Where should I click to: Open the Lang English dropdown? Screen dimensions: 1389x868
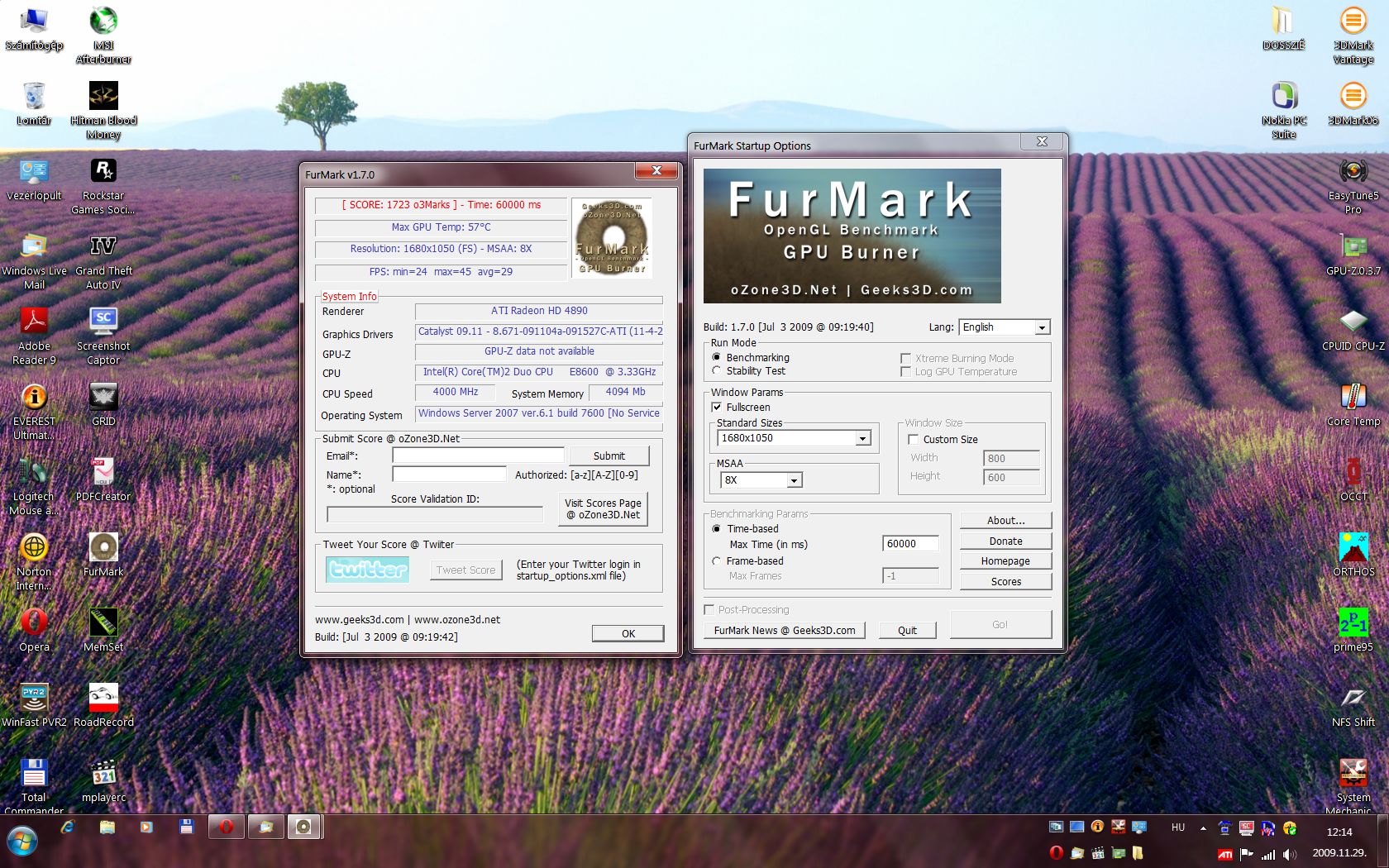1004,327
